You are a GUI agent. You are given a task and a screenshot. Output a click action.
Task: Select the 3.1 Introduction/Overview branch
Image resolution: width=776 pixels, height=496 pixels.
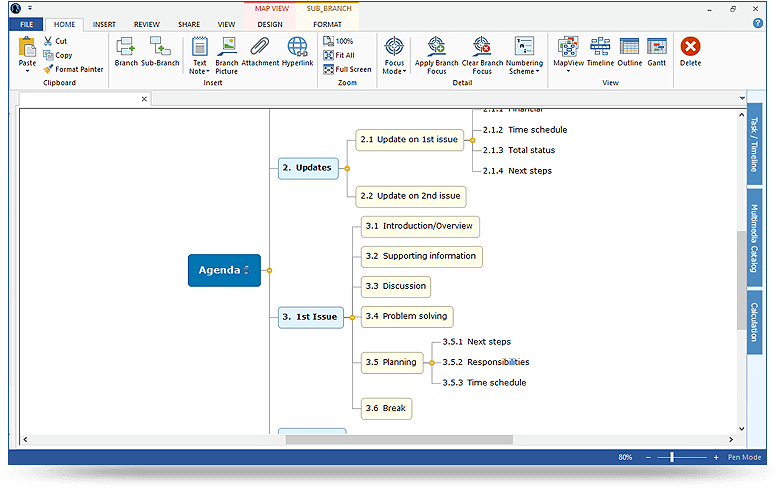(x=420, y=227)
